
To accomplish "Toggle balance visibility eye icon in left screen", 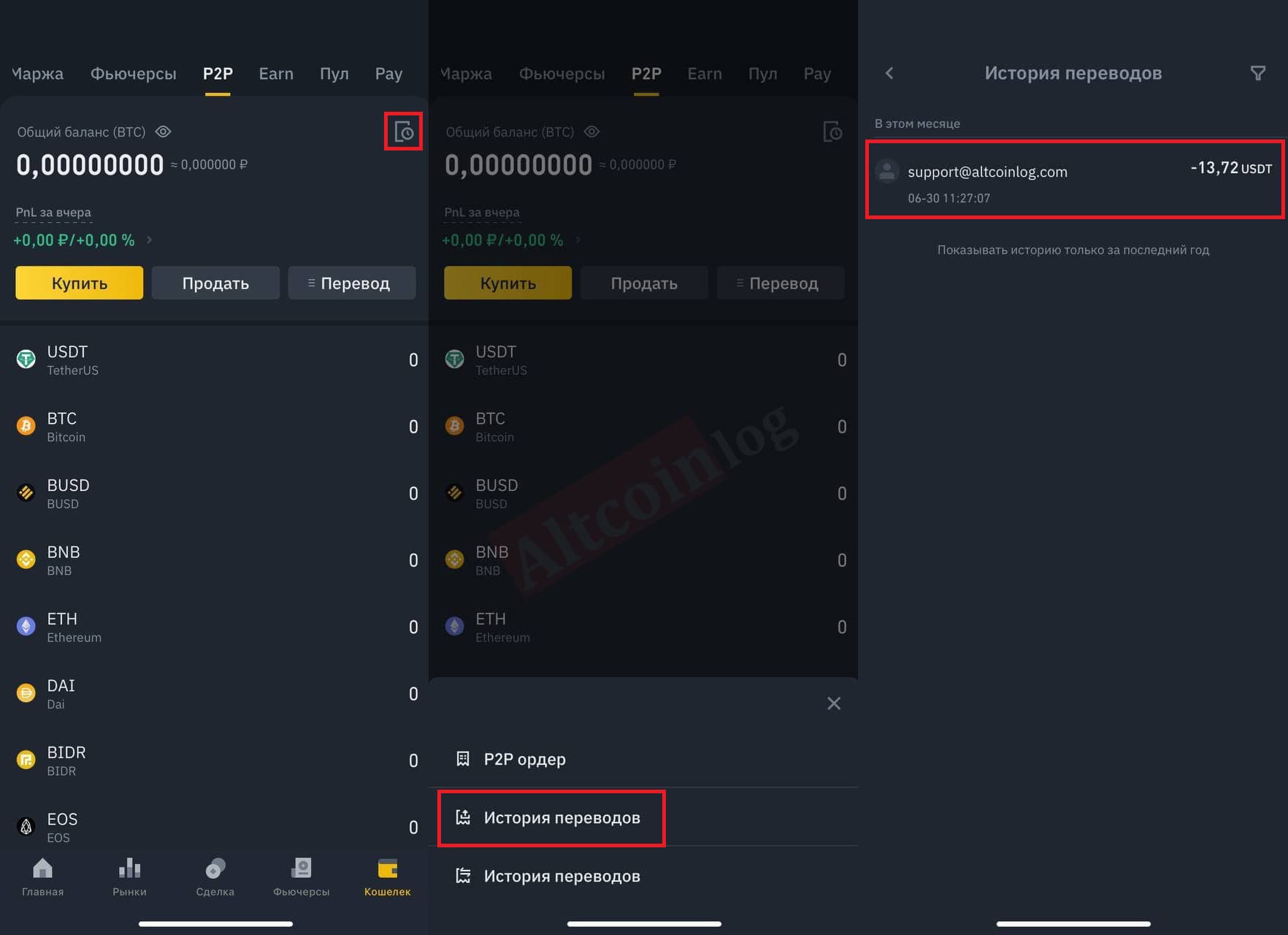I will click(x=164, y=131).
